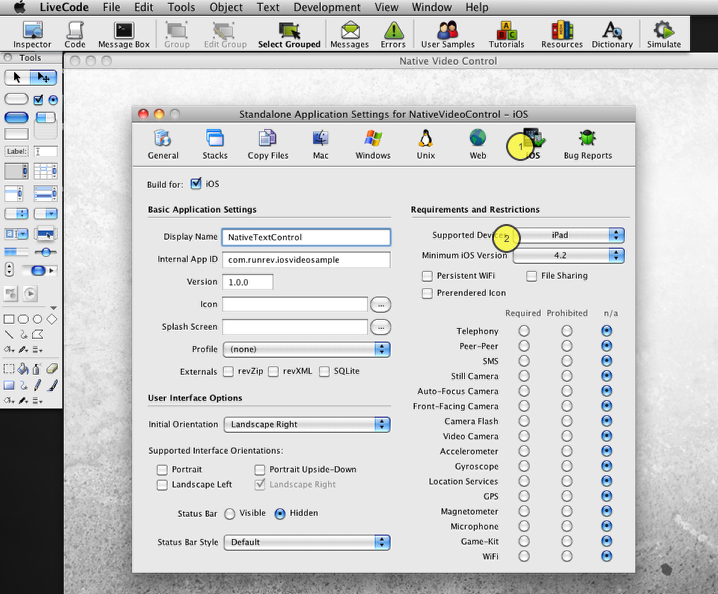
Task: Browse for an Icon file
Action: pyautogui.click(x=381, y=305)
